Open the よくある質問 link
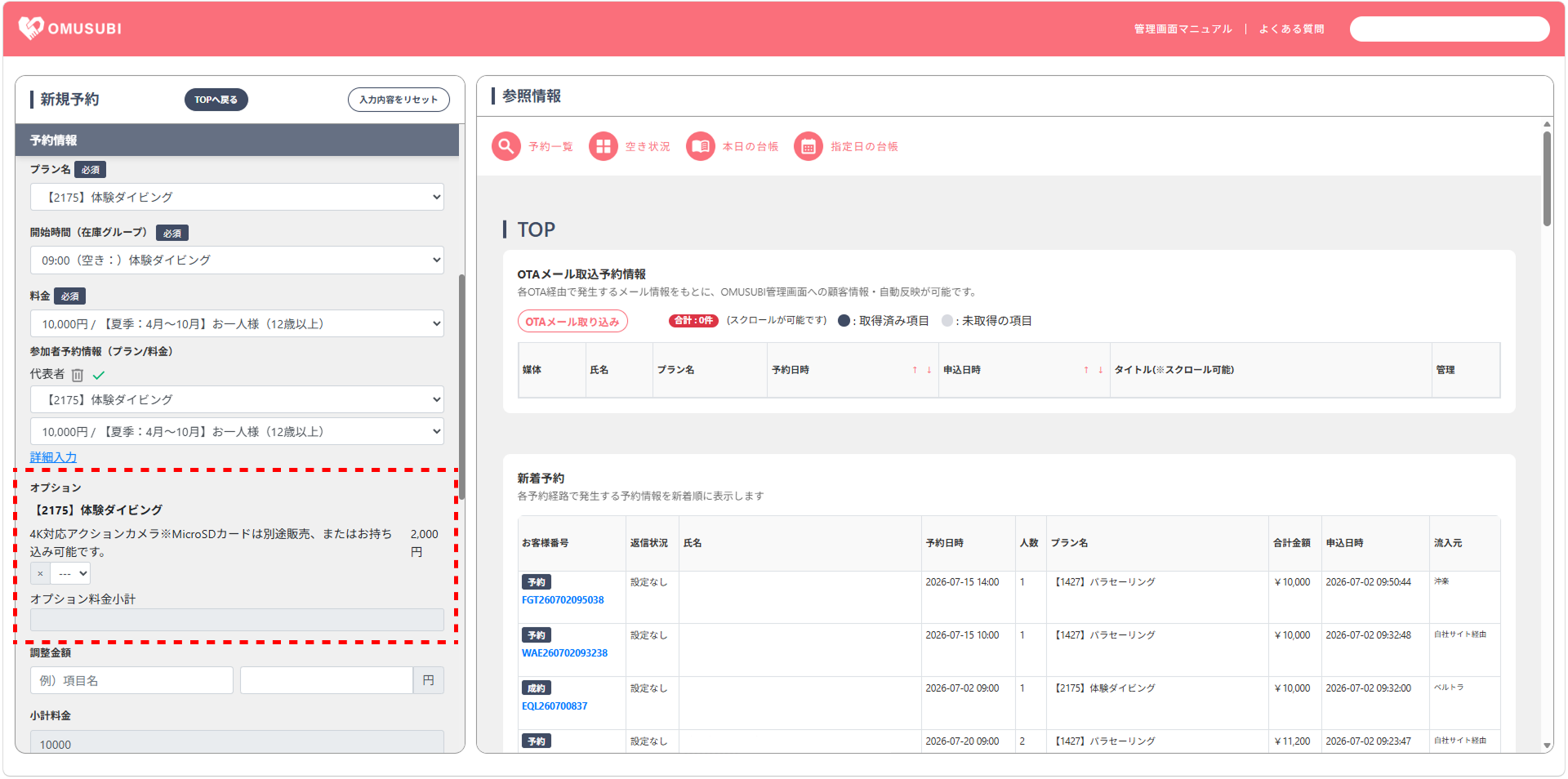This screenshot has width=1568, height=779. tap(1291, 29)
